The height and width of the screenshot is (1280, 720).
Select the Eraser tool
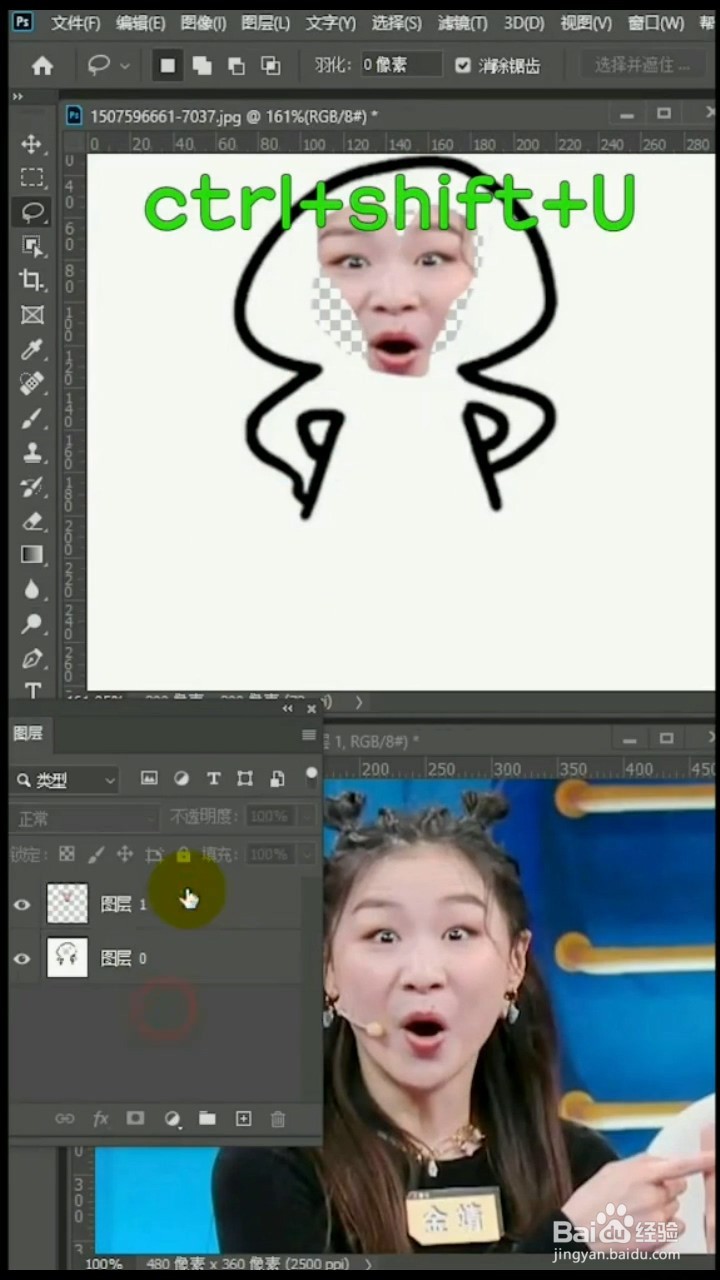click(32, 521)
